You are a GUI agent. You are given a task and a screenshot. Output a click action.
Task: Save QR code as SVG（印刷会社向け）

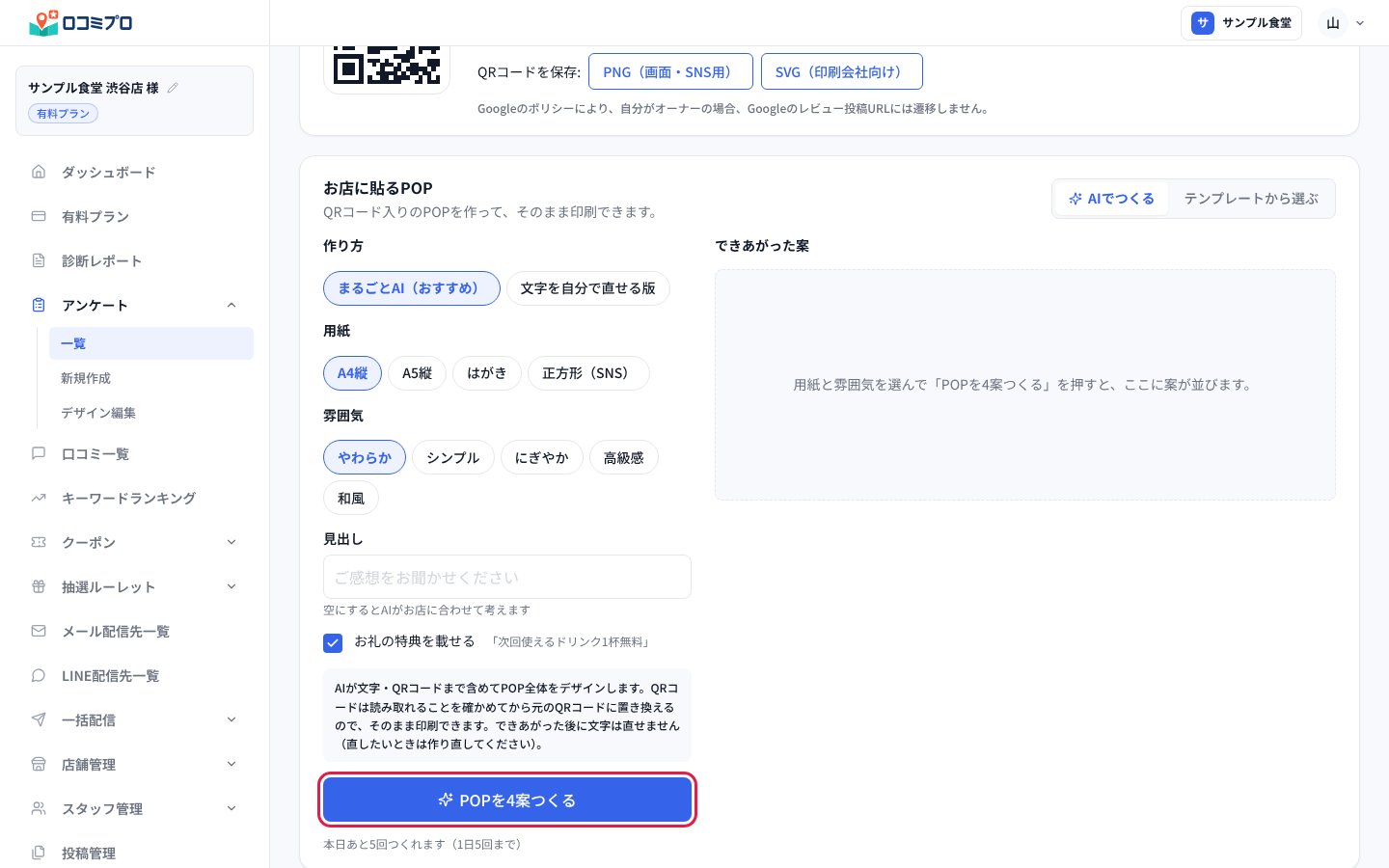pyautogui.click(x=842, y=72)
